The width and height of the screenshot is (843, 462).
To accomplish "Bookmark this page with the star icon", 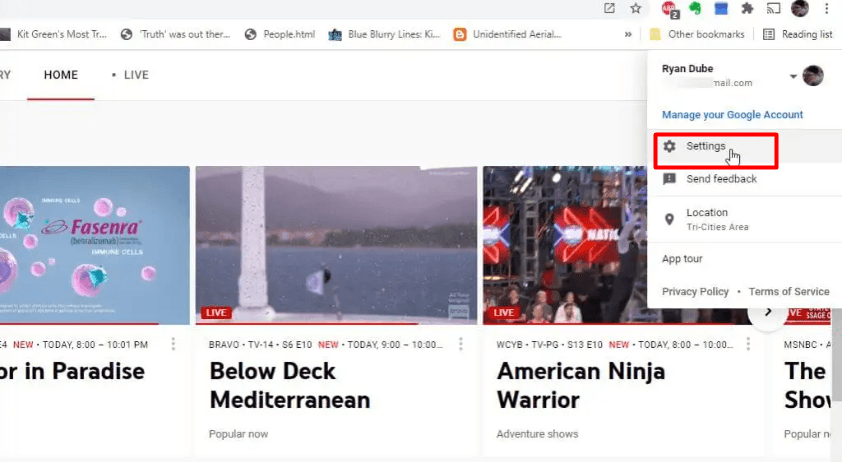I will point(636,9).
